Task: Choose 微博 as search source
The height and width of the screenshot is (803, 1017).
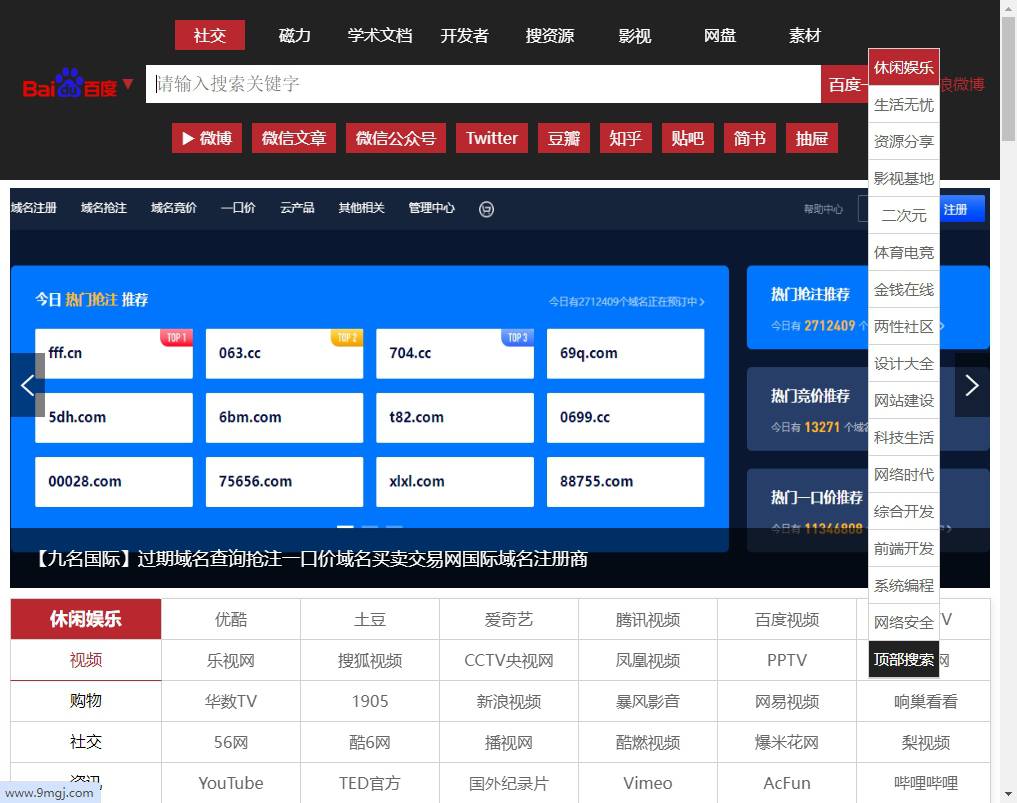Action: [207, 138]
